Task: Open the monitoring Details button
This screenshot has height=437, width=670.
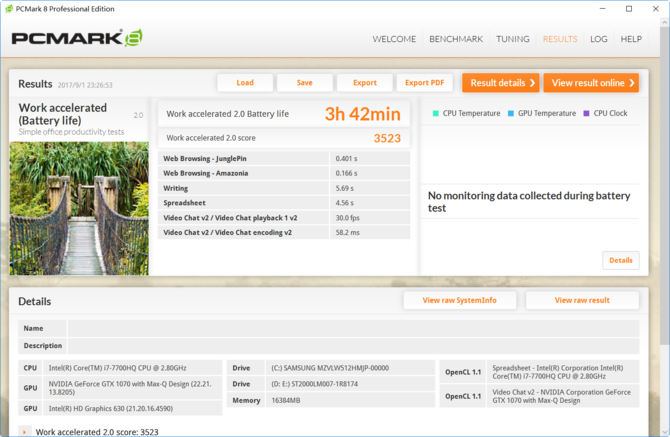Action: [x=620, y=260]
